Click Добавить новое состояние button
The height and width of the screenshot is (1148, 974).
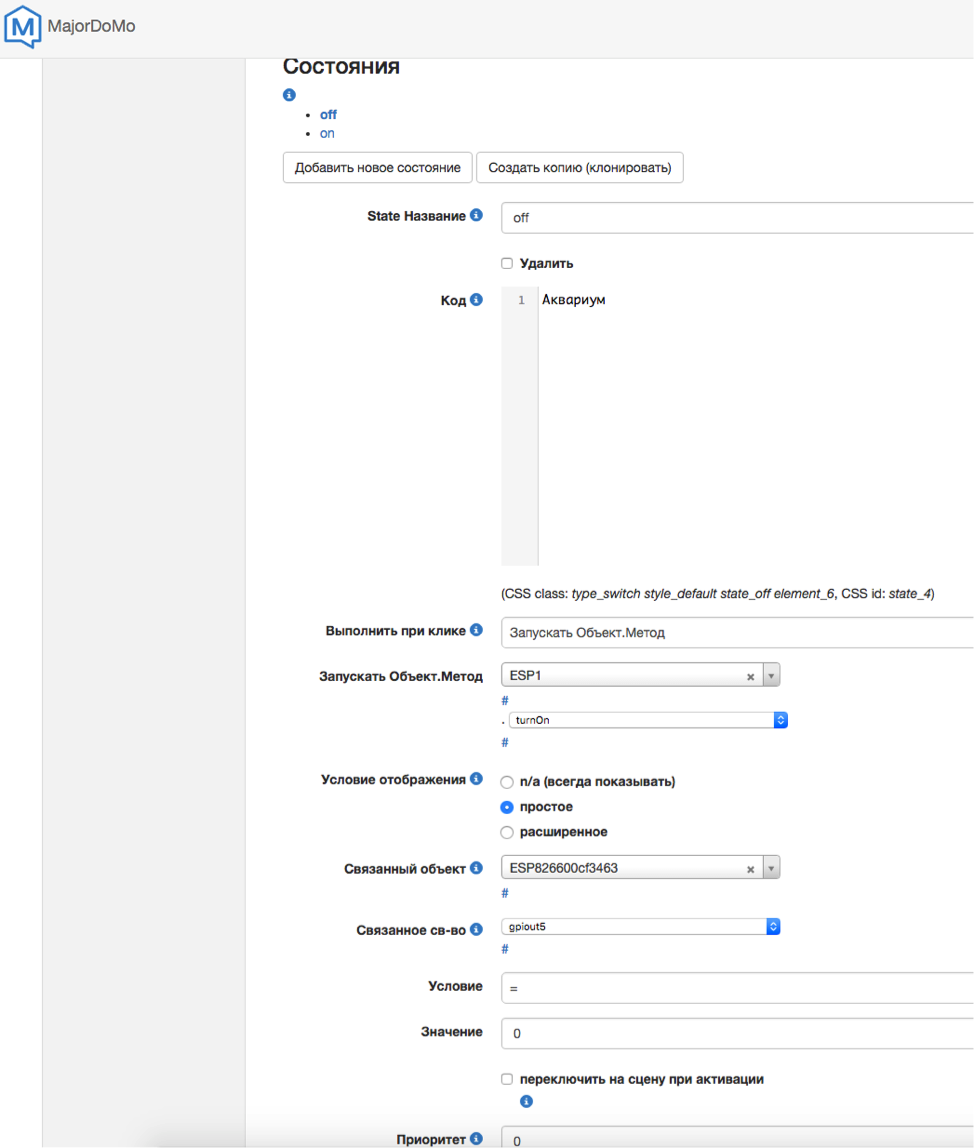[x=377, y=167]
